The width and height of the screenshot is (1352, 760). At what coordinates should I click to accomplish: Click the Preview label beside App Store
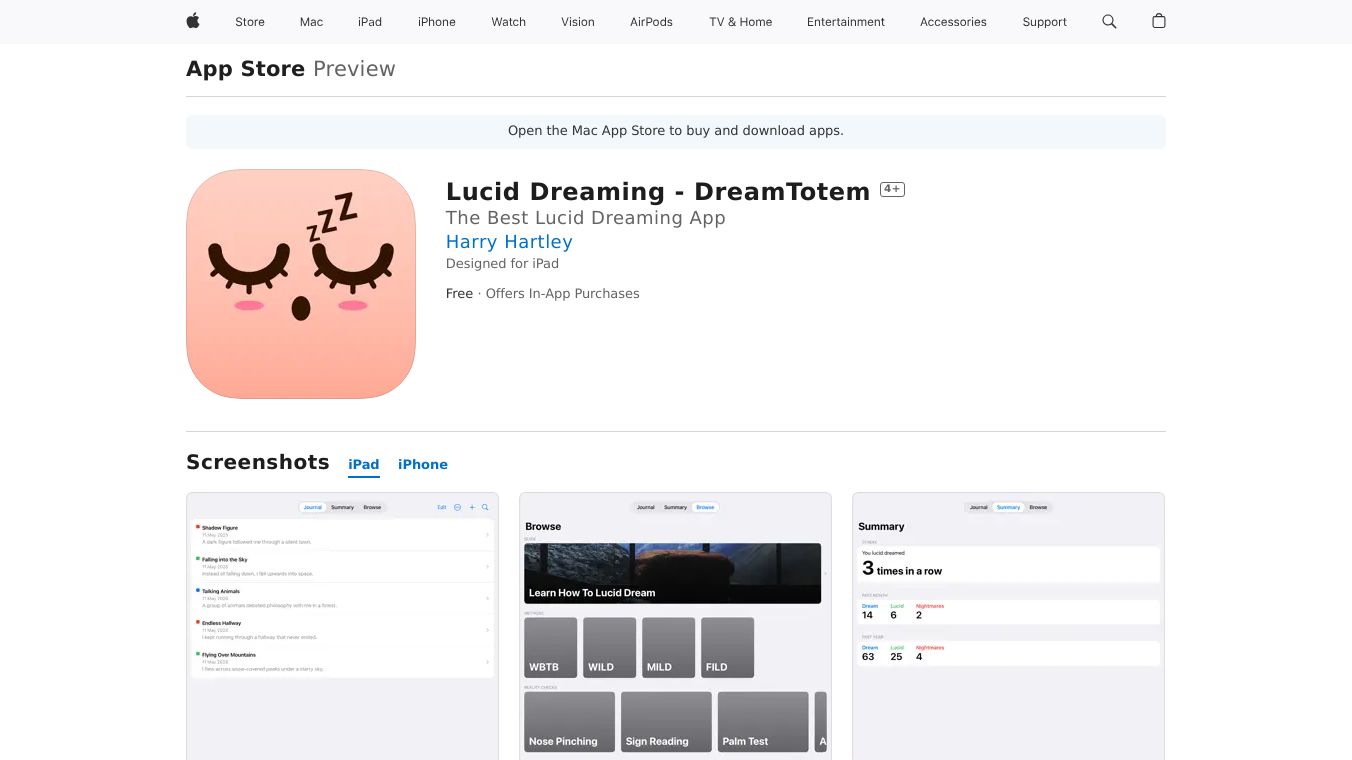click(354, 69)
